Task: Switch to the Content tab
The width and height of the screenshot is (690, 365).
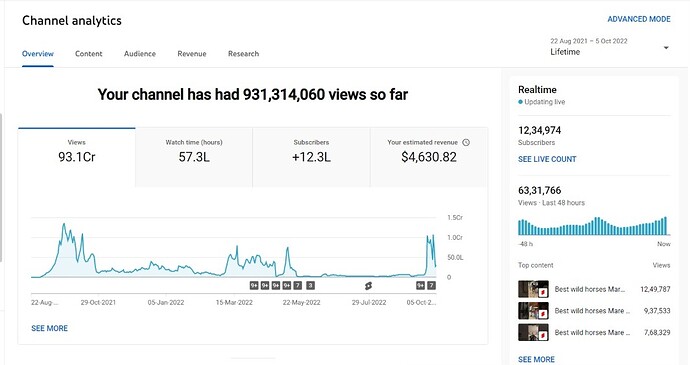Action: click(x=88, y=54)
